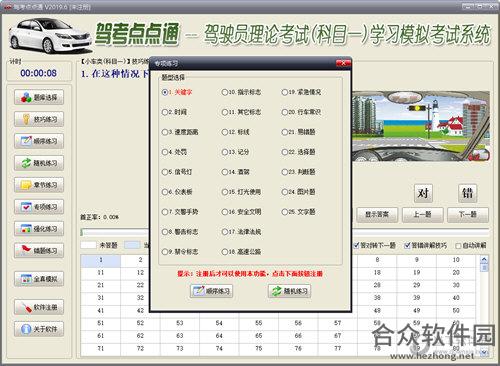Screen dimensions: 500x366
Task: Choose radio option 12. 标线
Action: click(x=236, y=132)
